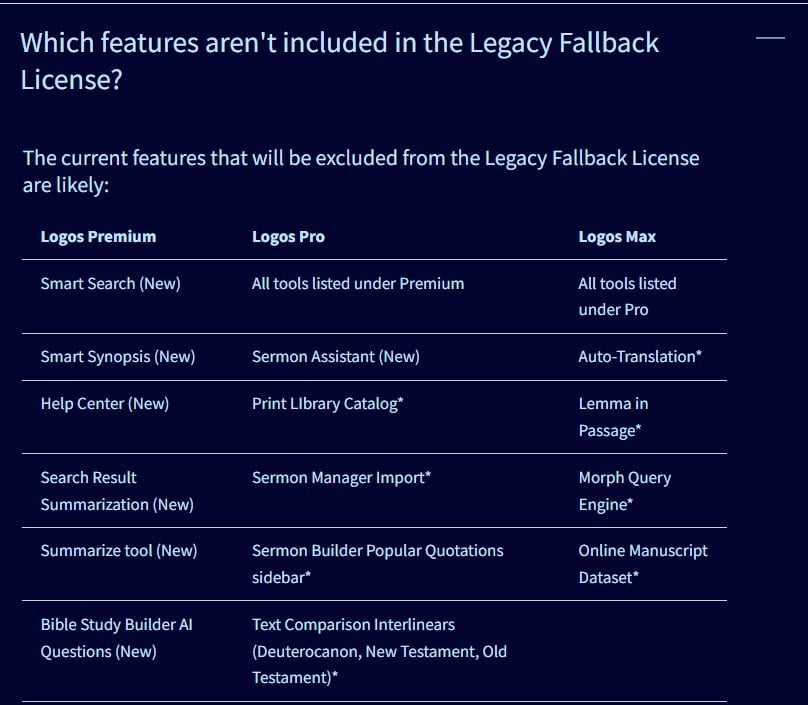The image size is (808, 705).
Task: Select the Smart Synopsis (New) cell
Action: 117,357
